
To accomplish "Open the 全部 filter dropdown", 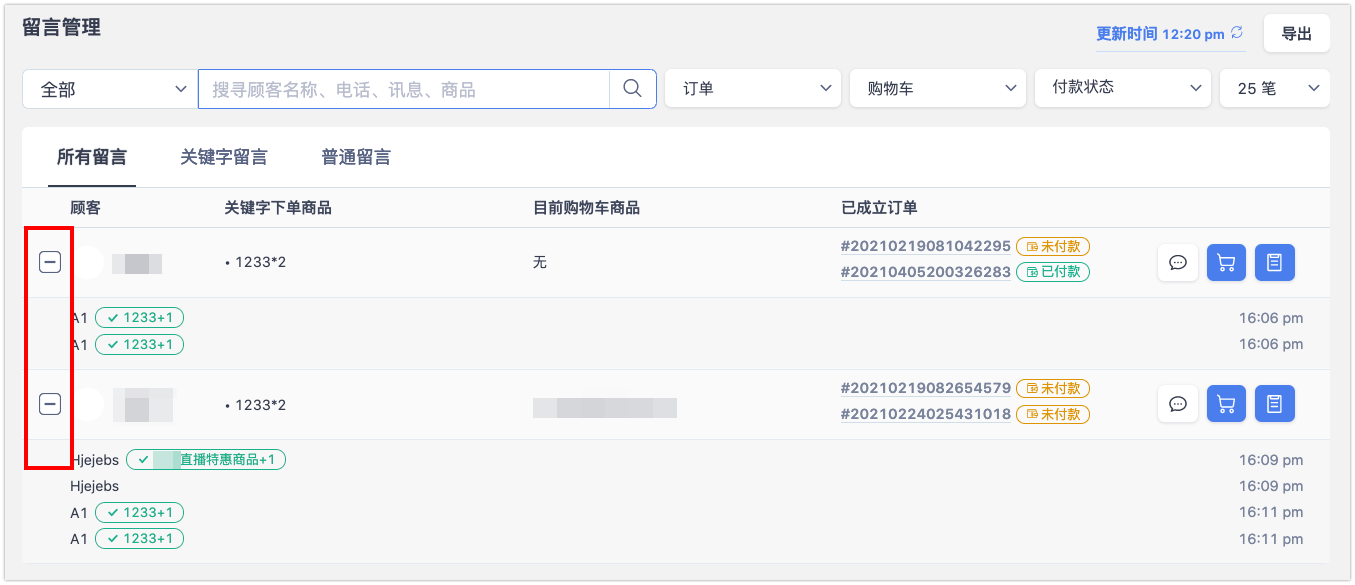I will pyautogui.click(x=110, y=88).
